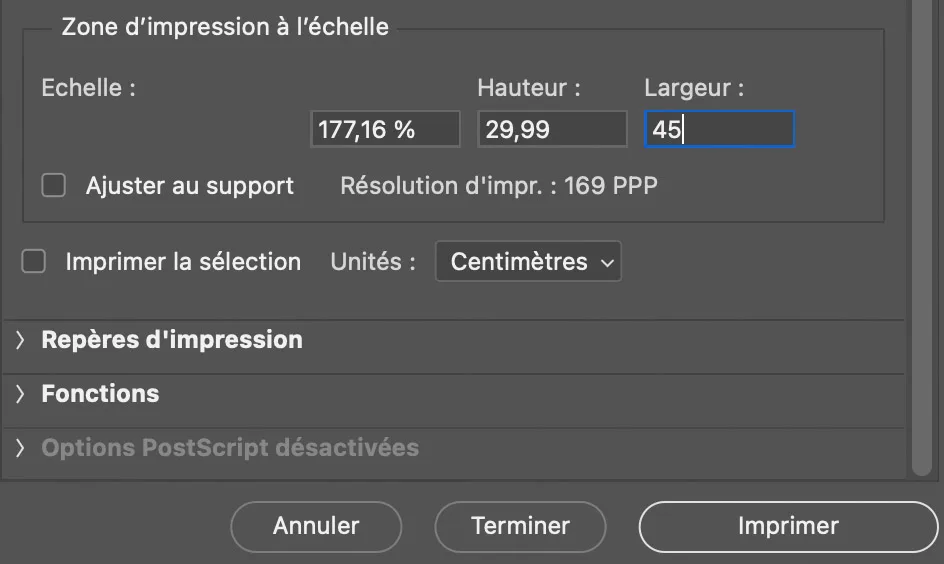Expand the Fonctions section chevron
Image resolution: width=944 pixels, height=564 pixels.
click(20, 394)
